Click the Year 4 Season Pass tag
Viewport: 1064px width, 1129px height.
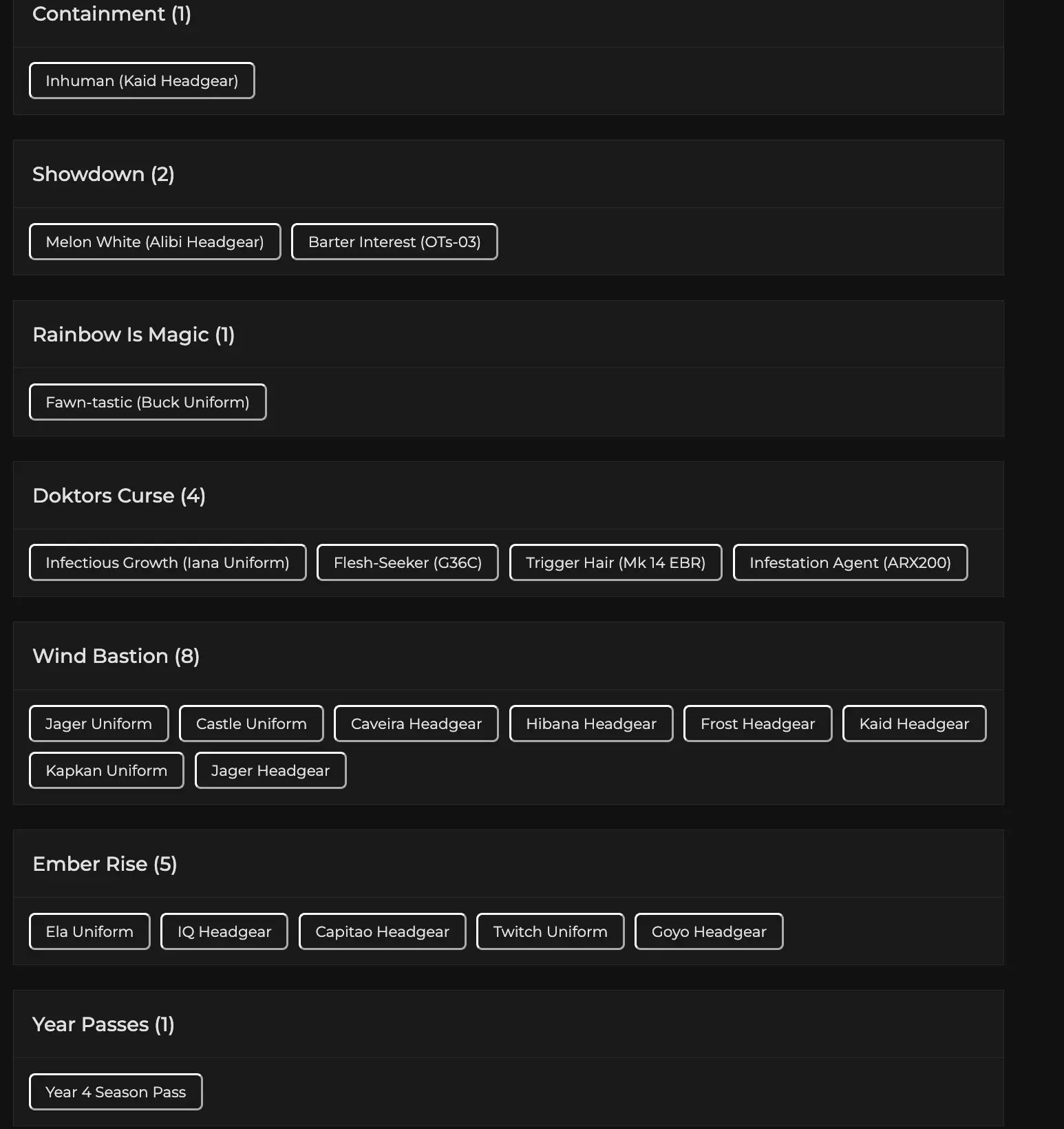click(116, 1092)
